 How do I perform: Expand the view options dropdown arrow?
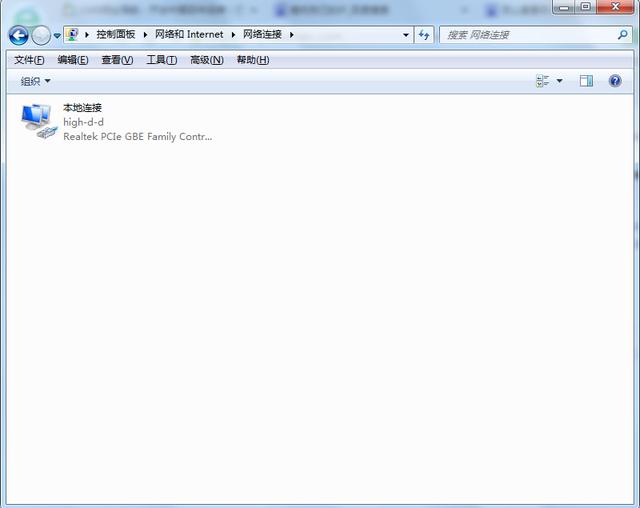pyautogui.click(x=560, y=81)
